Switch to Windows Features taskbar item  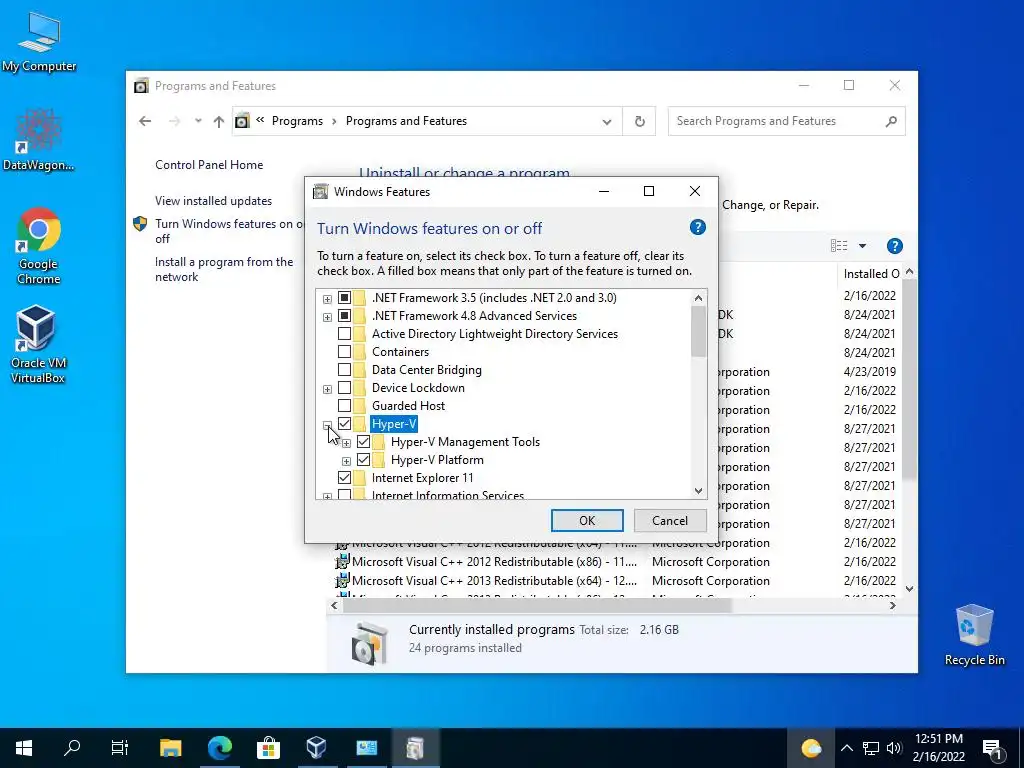(415, 748)
